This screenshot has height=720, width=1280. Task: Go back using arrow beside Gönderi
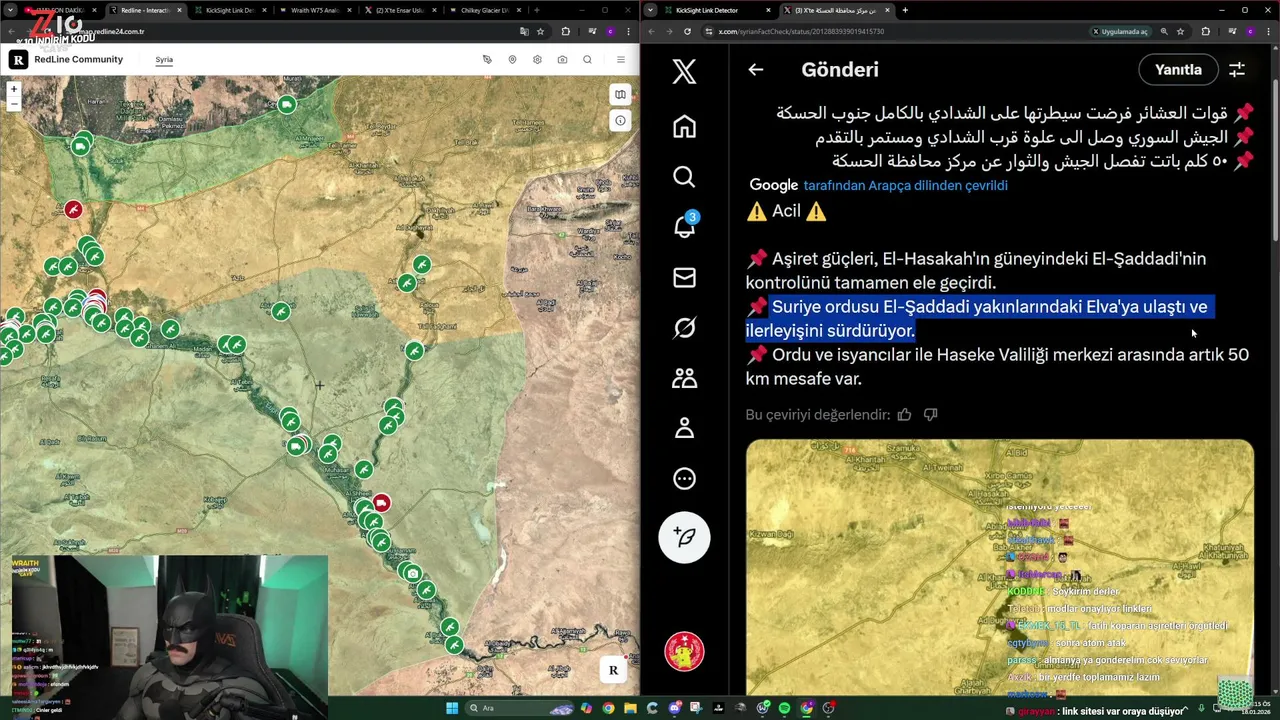(x=756, y=70)
